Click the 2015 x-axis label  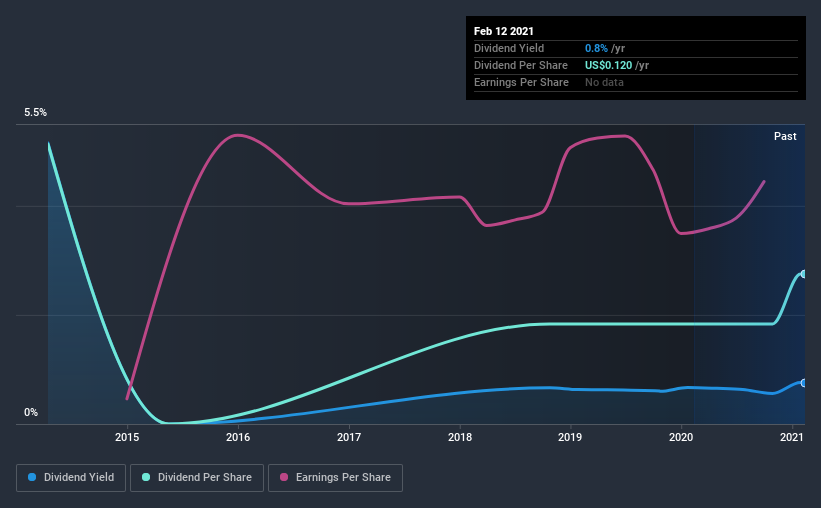127,437
